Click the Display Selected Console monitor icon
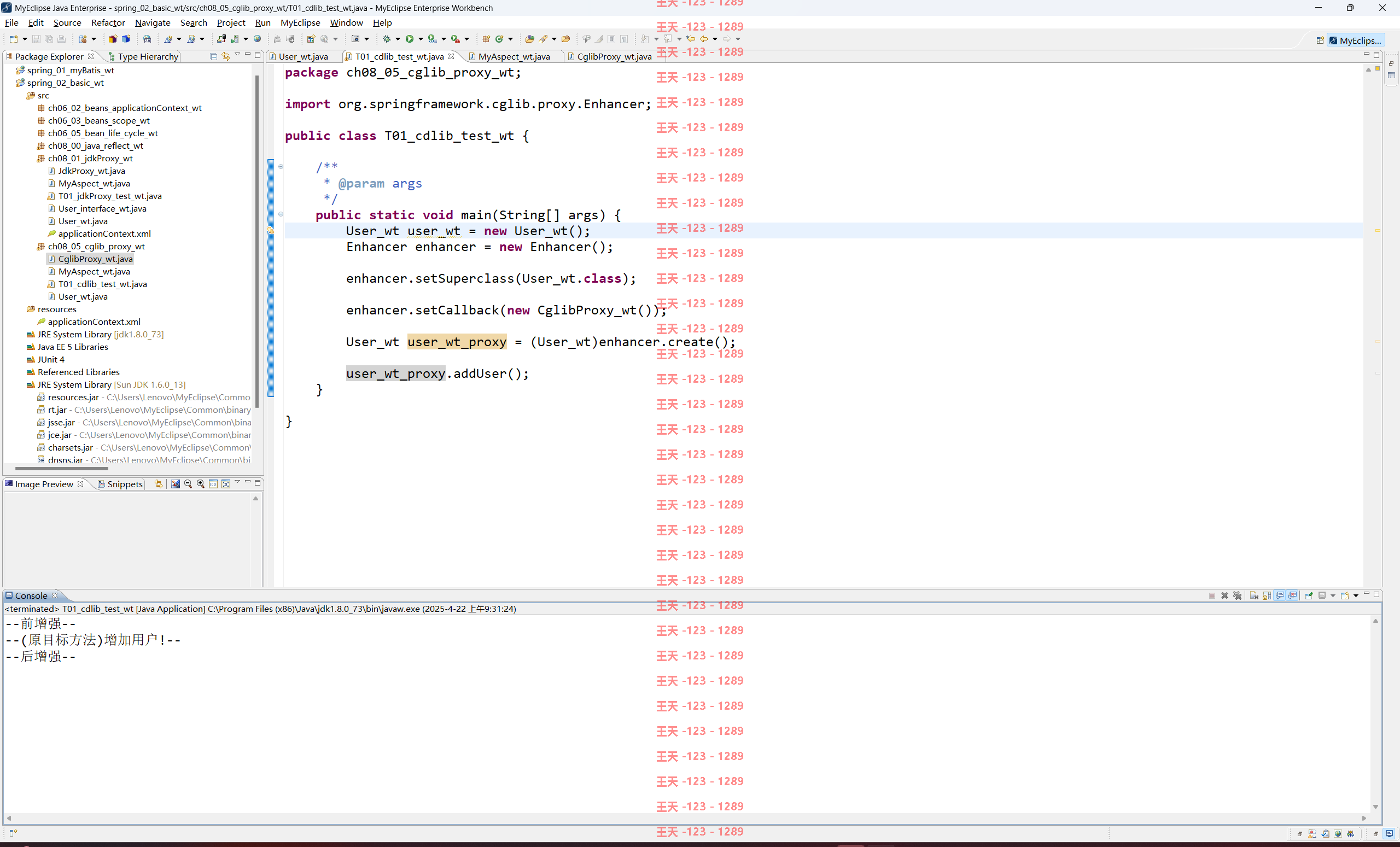Screen dimensions: 1400x847 point(1322,595)
